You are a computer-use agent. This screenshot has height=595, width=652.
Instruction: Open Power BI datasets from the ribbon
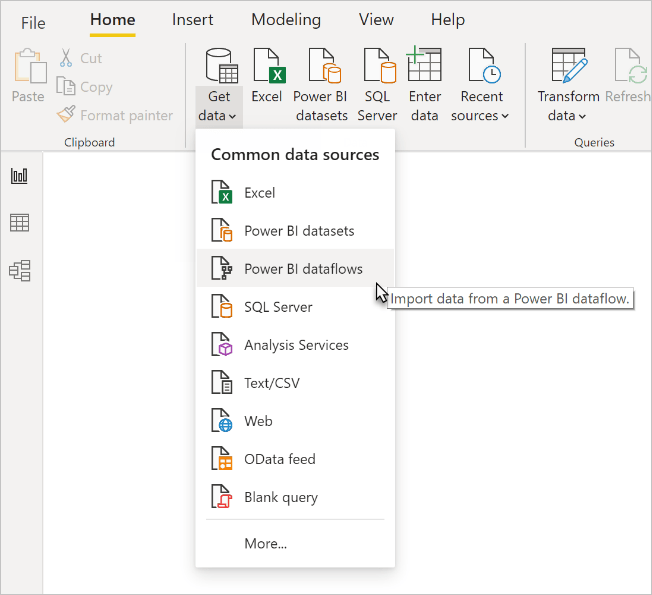point(321,85)
